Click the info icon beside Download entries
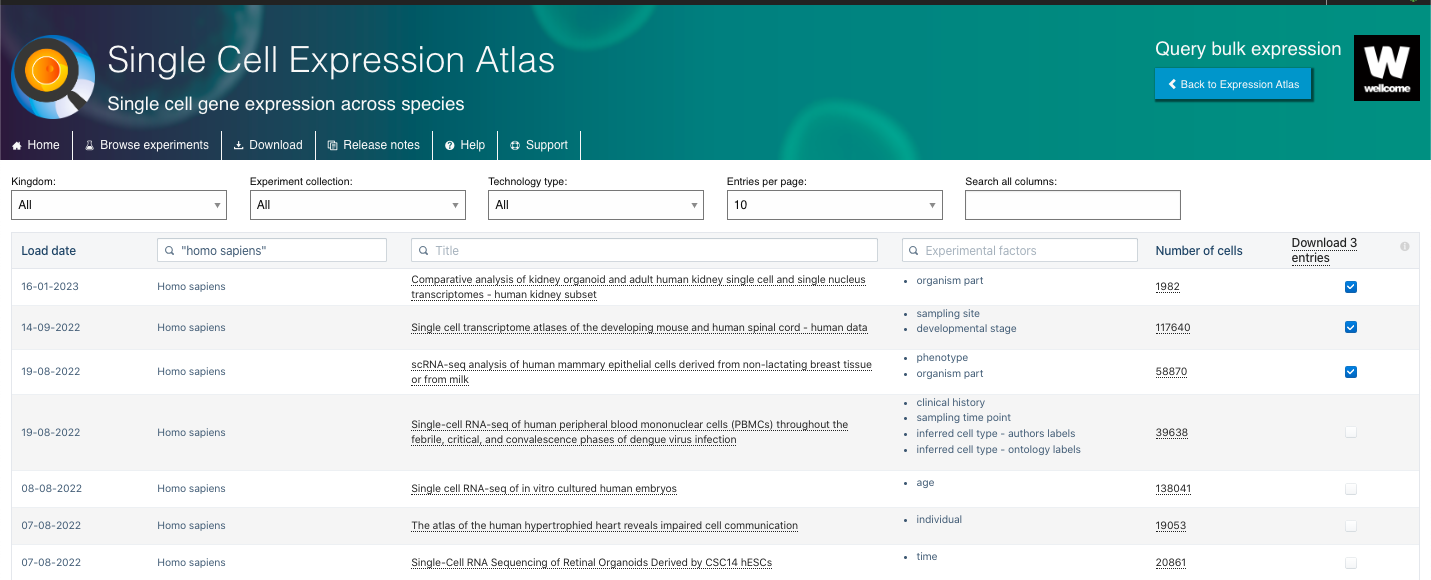The width and height of the screenshot is (1431, 580). 1404,246
